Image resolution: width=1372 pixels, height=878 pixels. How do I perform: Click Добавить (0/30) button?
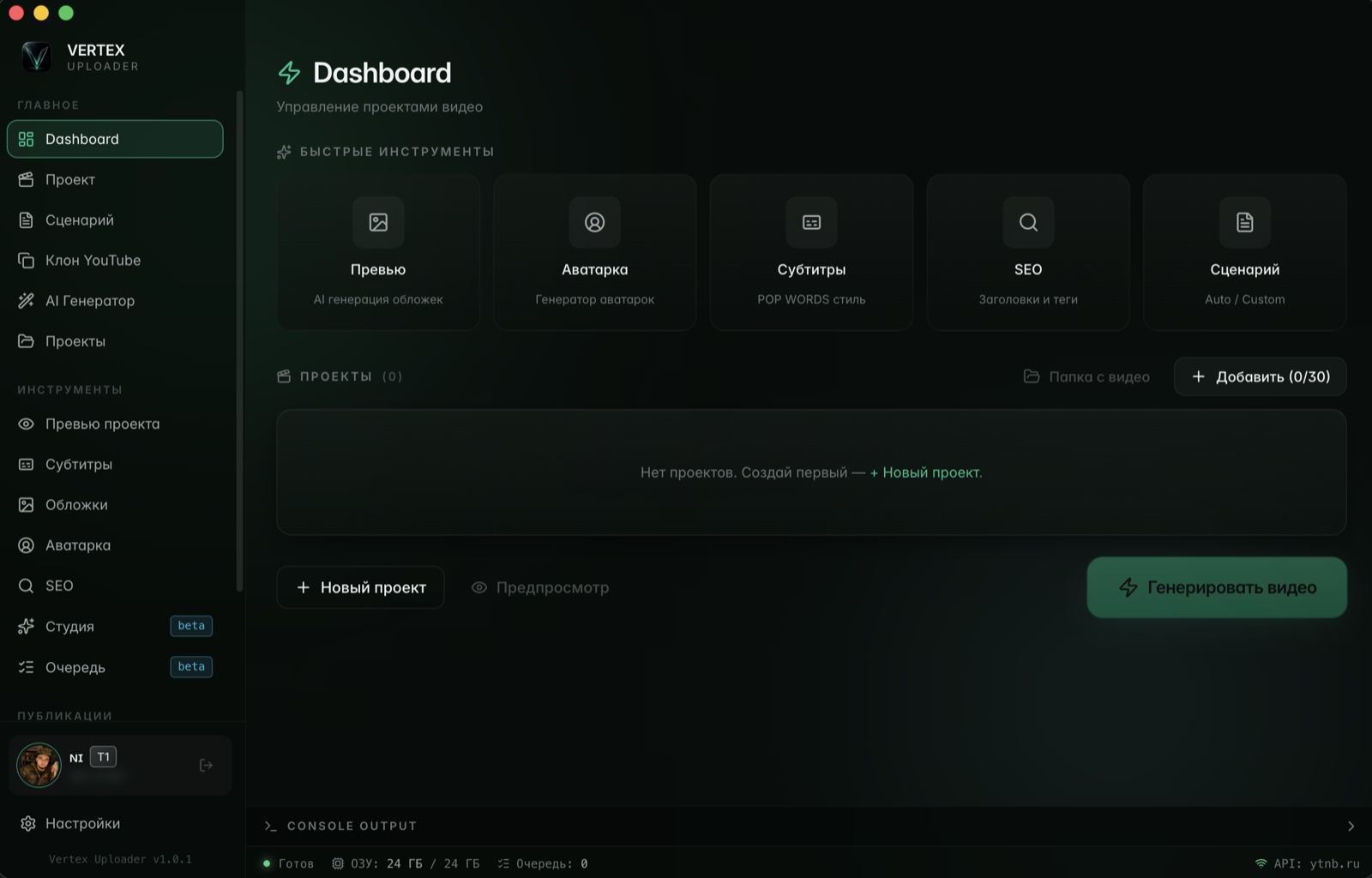click(1260, 376)
